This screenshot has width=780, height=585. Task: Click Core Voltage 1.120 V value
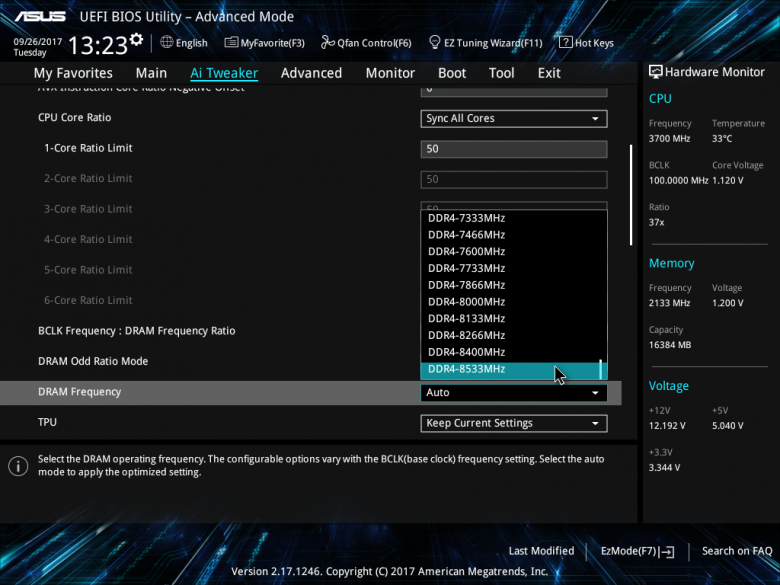[728, 181]
